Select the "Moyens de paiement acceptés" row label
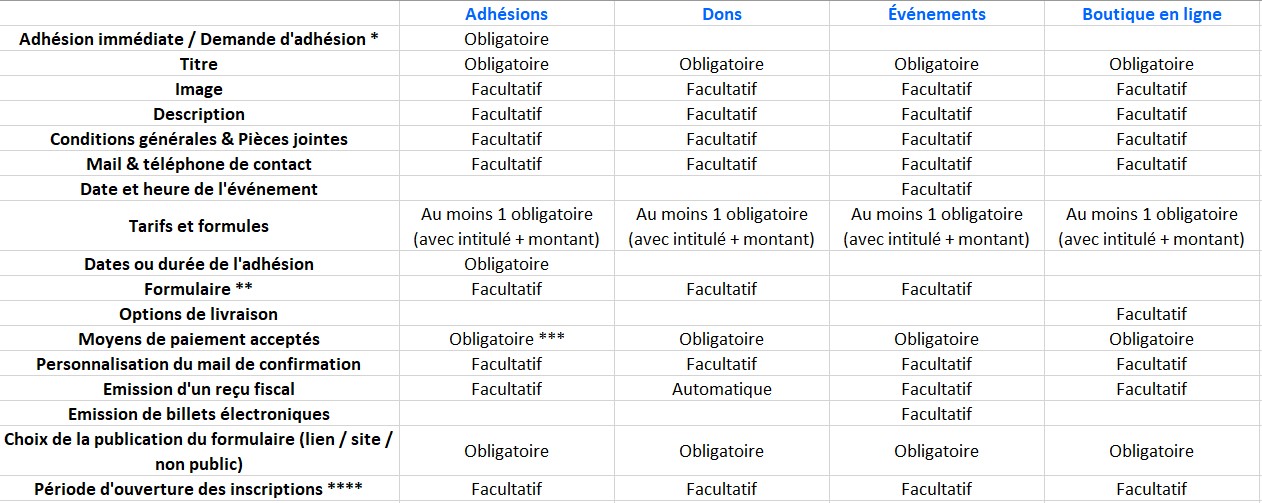The width and height of the screenshot is (1262, 503). 198,339
